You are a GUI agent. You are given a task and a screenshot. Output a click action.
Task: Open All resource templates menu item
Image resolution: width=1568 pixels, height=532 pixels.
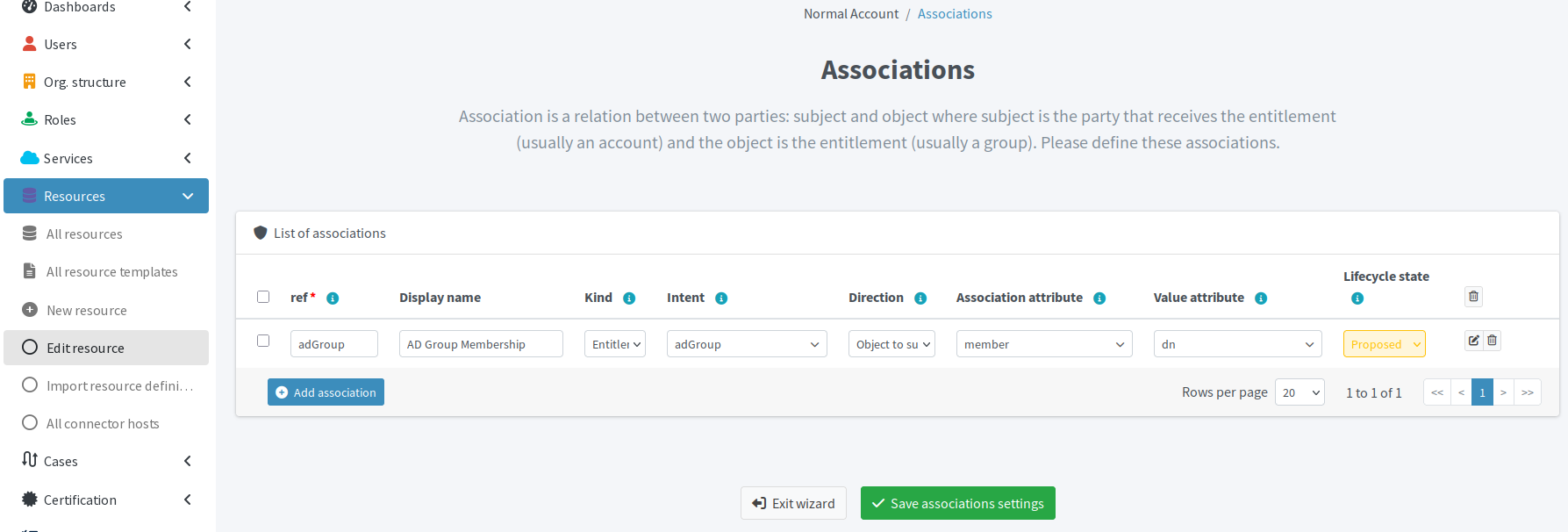106,271
